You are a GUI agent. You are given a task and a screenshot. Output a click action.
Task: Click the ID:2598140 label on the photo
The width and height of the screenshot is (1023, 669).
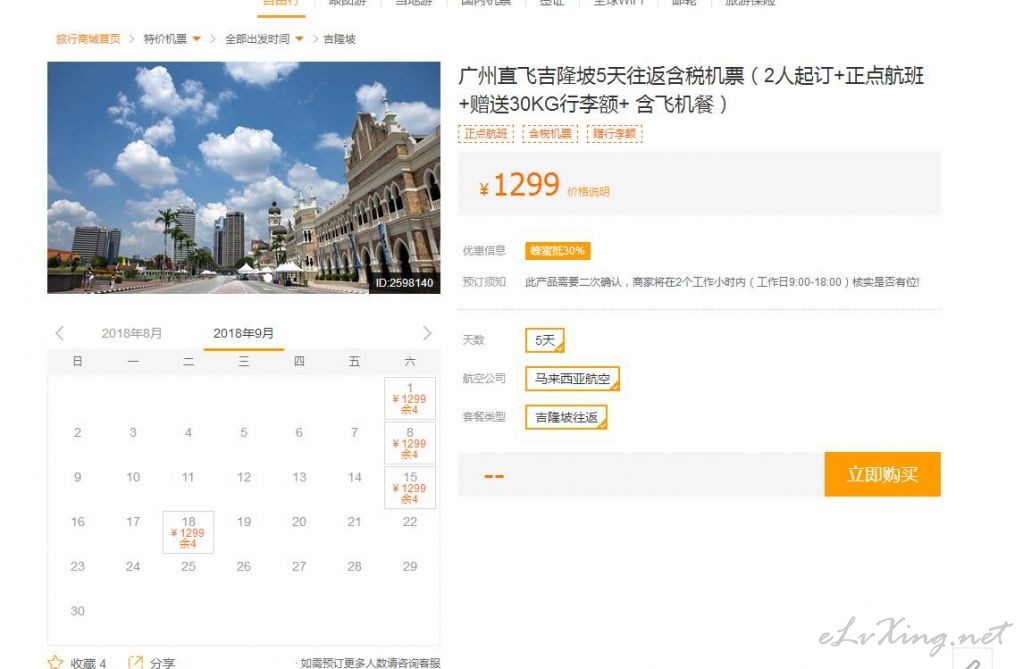pyautogui.click(x=405, y=283)
